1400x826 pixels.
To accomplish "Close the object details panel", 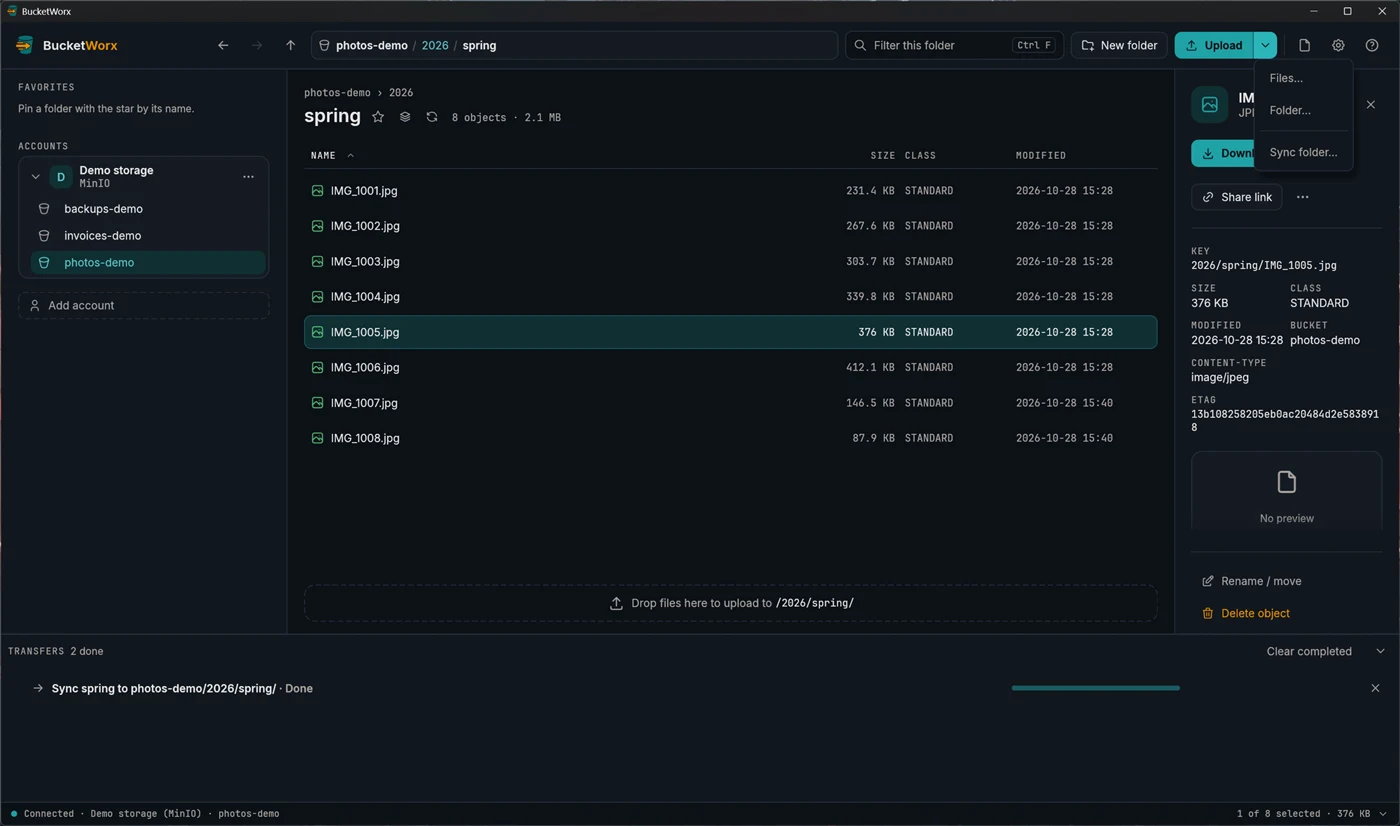I will point(1370,104).
